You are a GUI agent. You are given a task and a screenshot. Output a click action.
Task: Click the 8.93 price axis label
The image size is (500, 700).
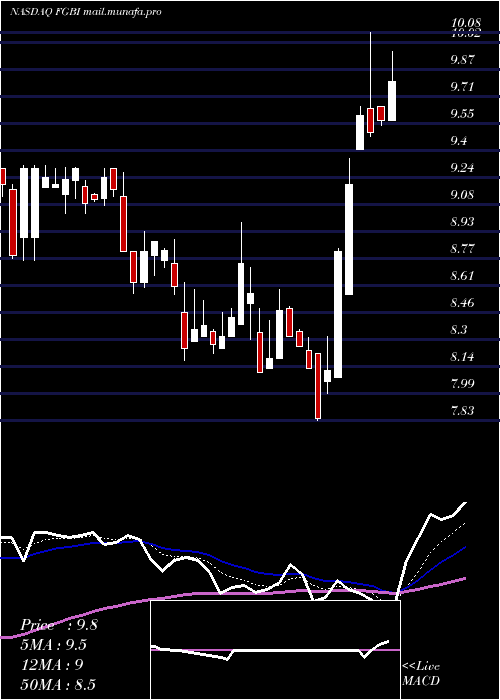[462, 221]
